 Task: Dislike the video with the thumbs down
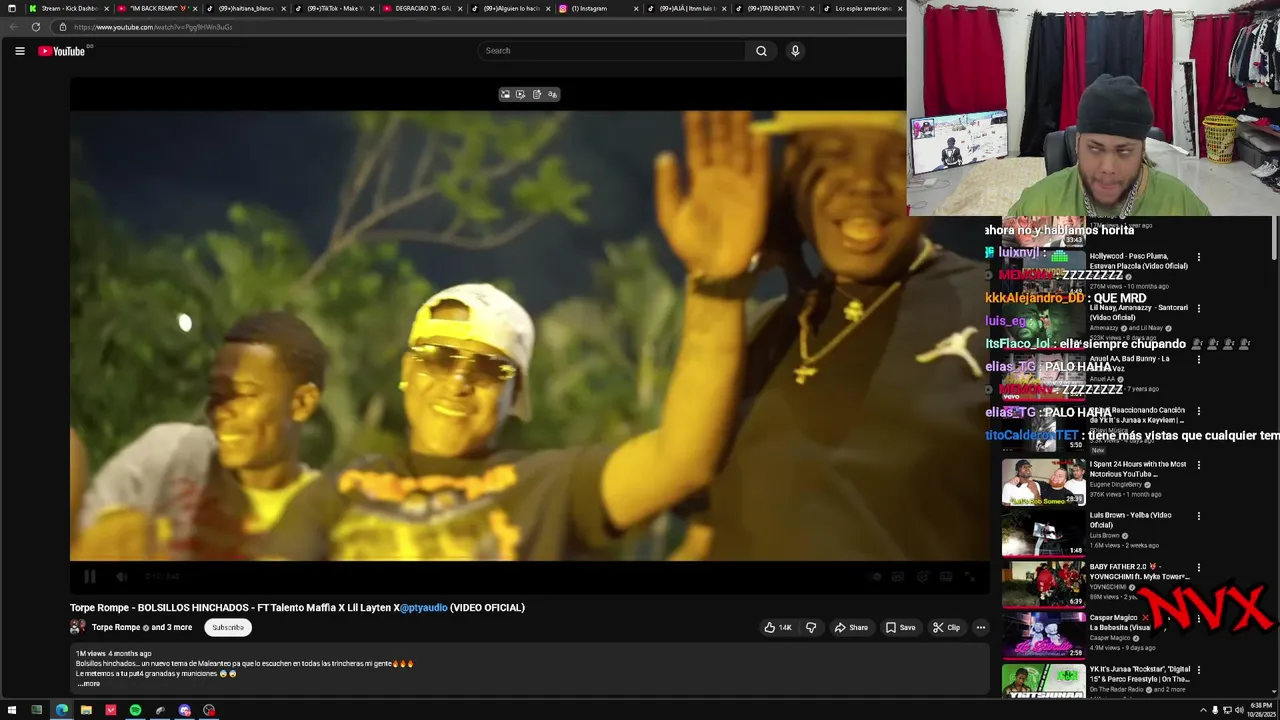click(x=811, y=628)
